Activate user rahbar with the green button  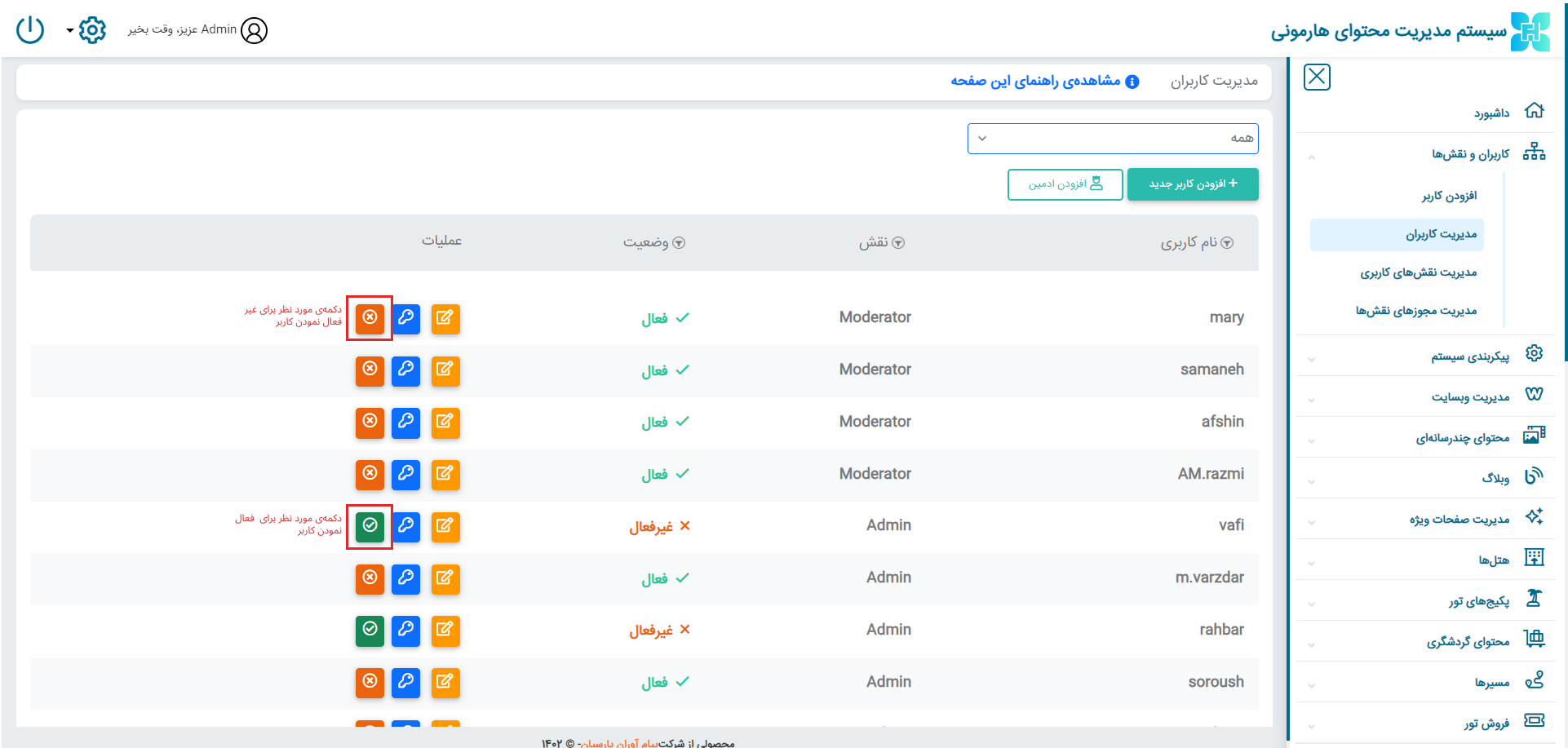pyautogui.click(x=370, y=630)
